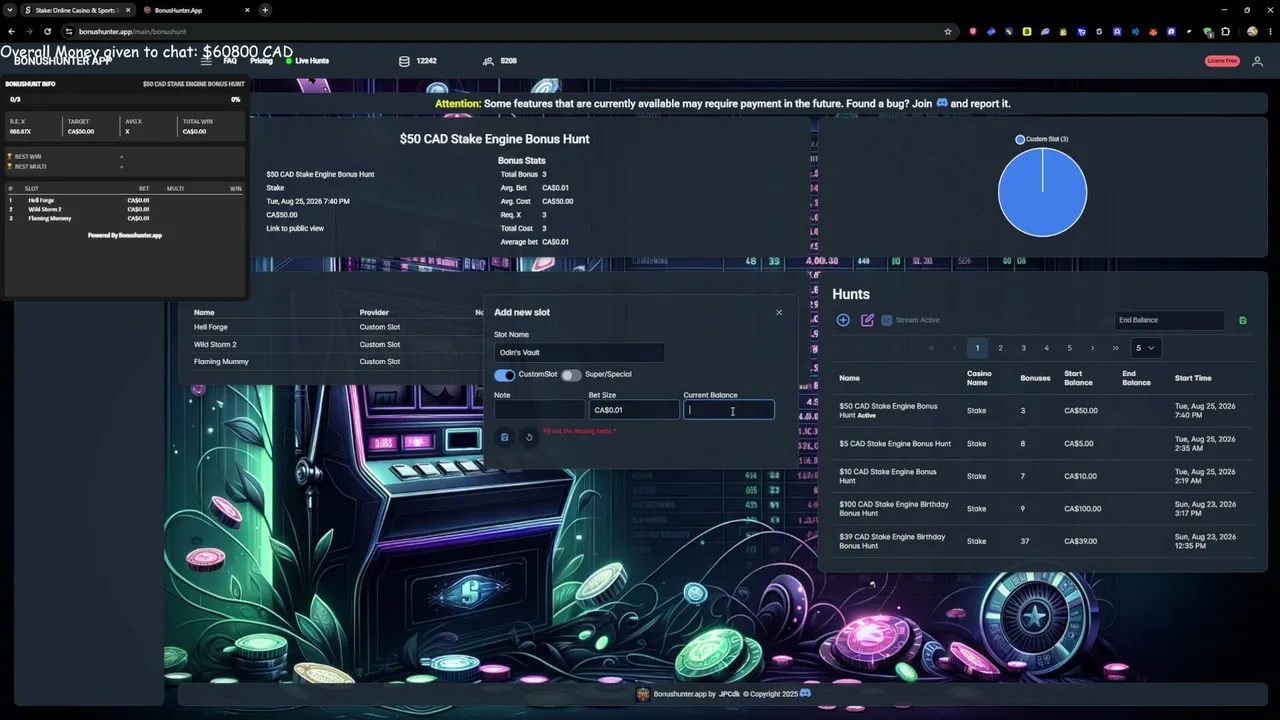
Task: Open the browser tab search dropdown
Action: 9,10
